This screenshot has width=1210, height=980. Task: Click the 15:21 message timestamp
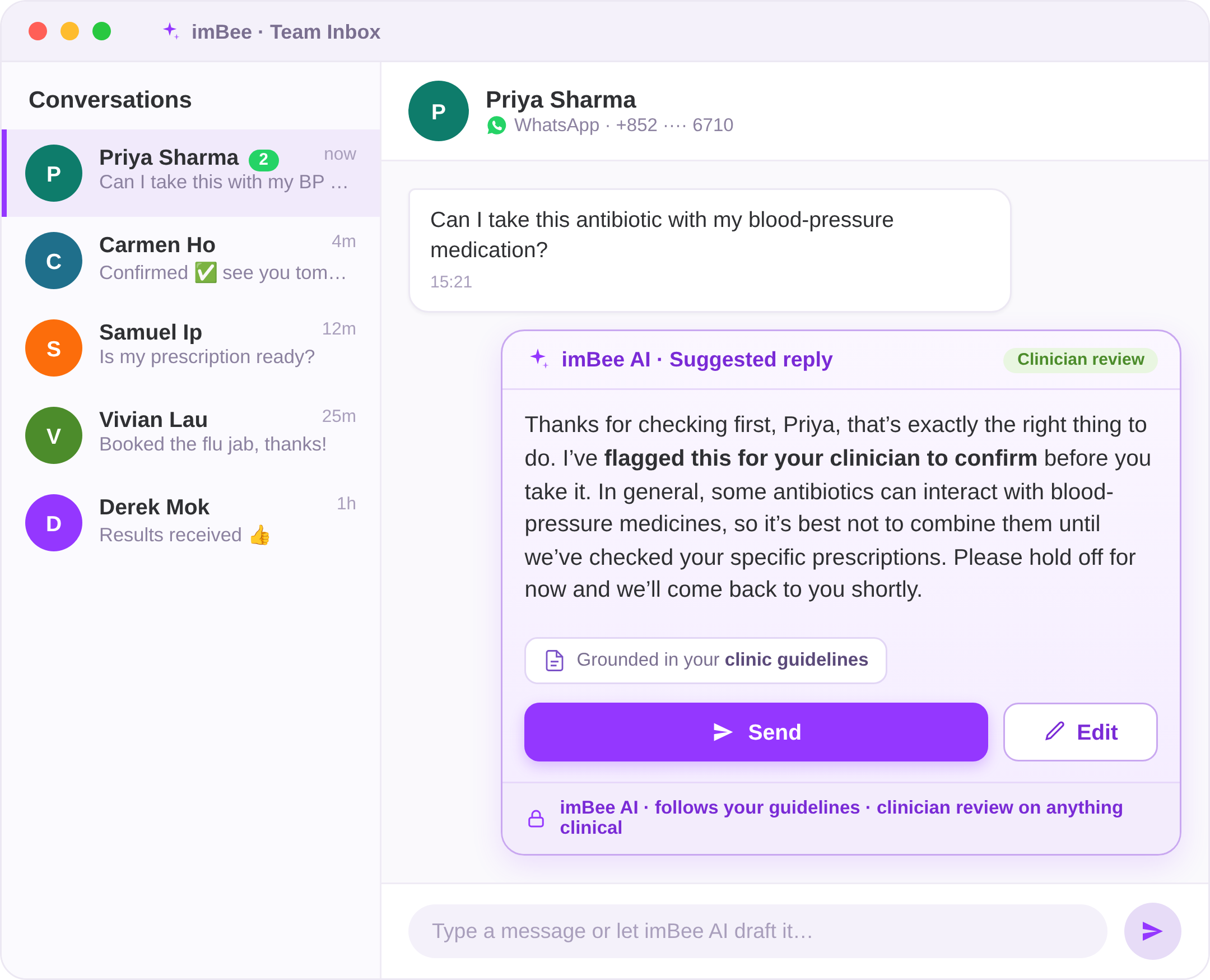click(x=451, y=282)
